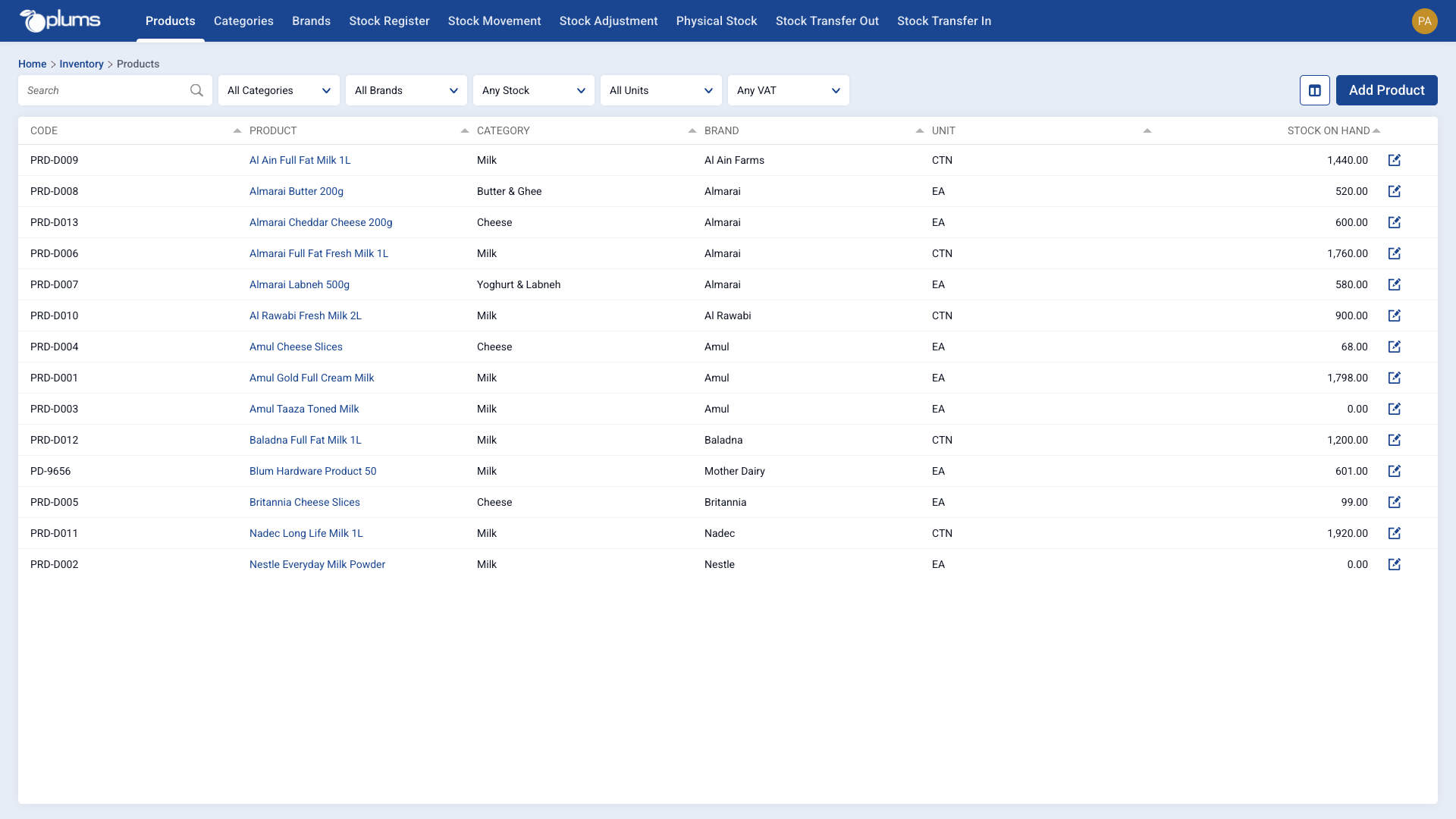The width and height of the screenshot is (1456, 819).
Task: Edit the Nadec Long Life Milk 1L row
Action: (1395, 533)
